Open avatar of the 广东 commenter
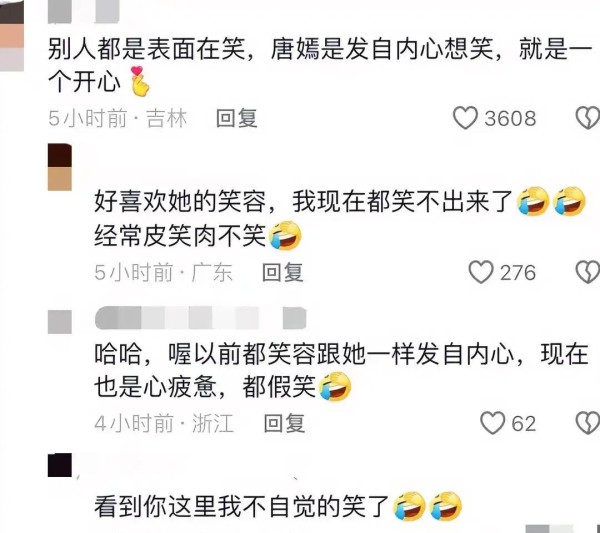Image resolution: width=600 pixels, height=533 pixels. tap(60, 167)
